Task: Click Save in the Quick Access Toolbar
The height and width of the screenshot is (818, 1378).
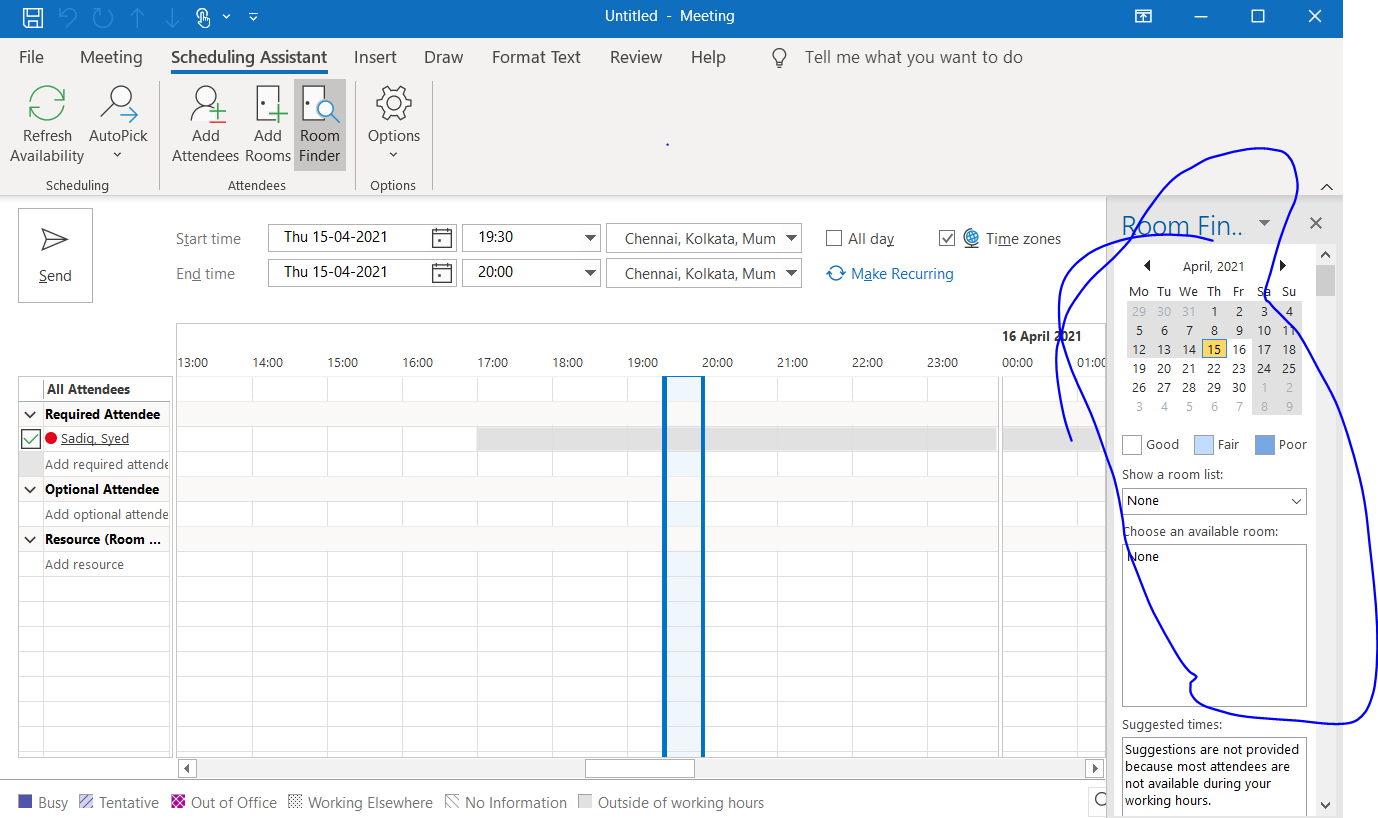Action: click(31, 17)
